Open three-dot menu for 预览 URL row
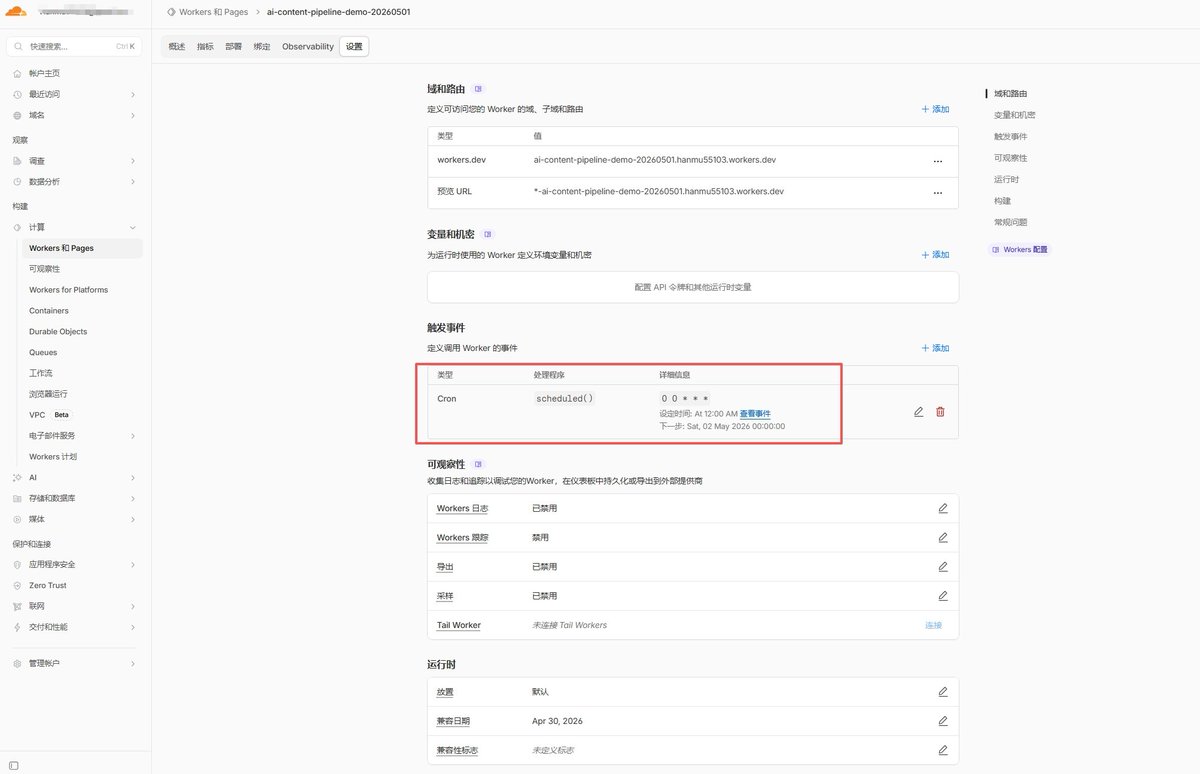 tap(937, 192)
